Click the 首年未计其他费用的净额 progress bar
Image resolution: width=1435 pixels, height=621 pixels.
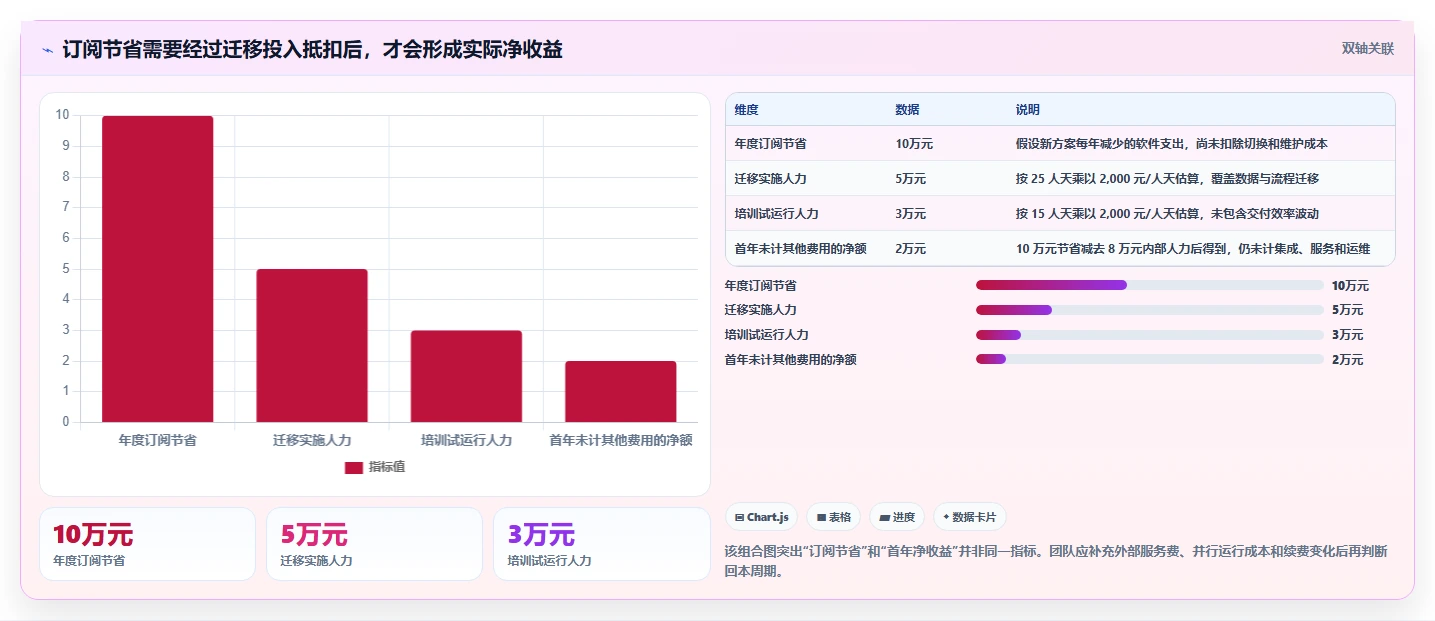[1150, 359]
